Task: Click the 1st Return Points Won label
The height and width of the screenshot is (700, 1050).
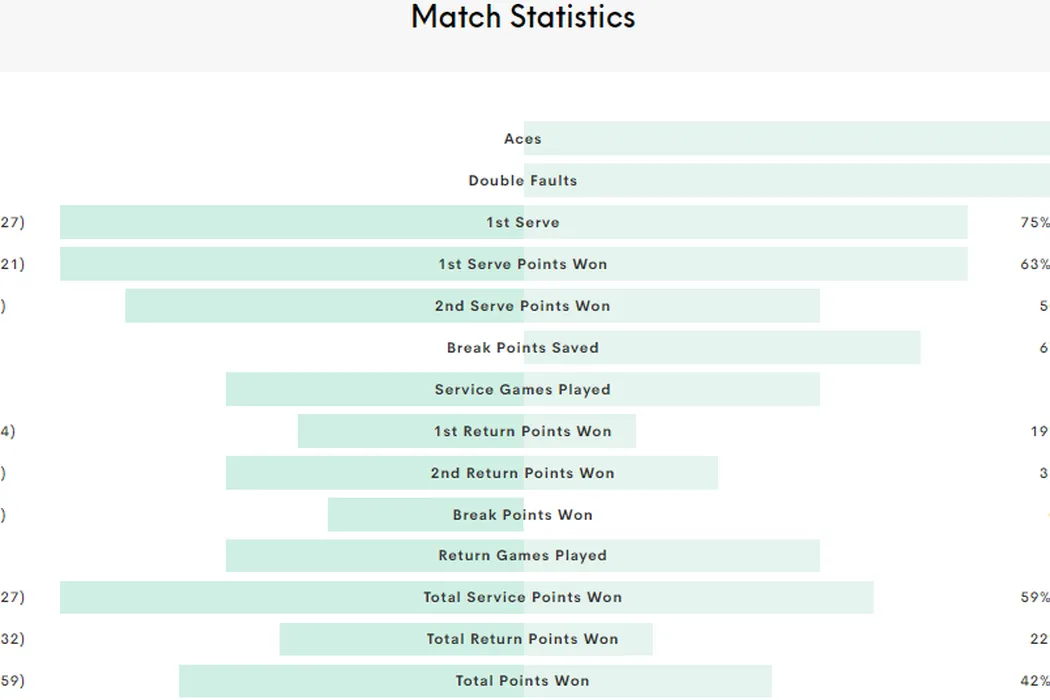Action: point(523,432)
